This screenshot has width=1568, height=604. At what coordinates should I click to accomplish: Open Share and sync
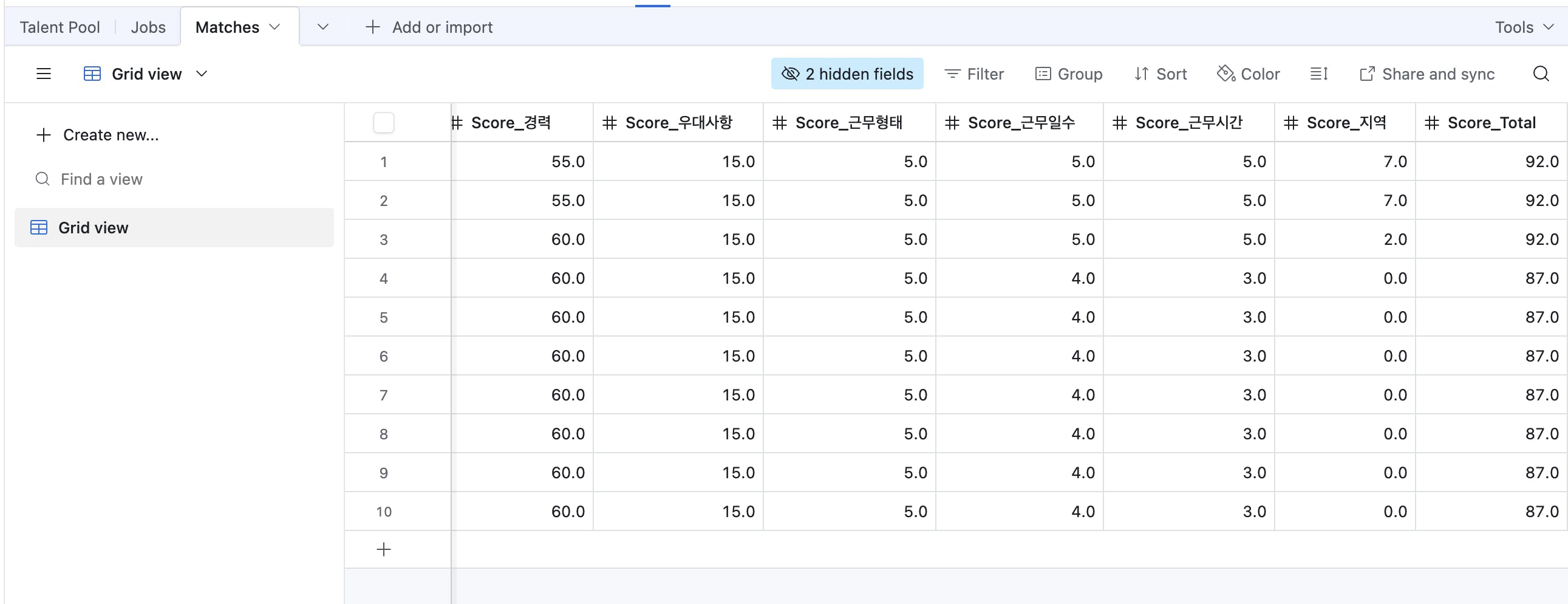click(x=1427, y=74)
